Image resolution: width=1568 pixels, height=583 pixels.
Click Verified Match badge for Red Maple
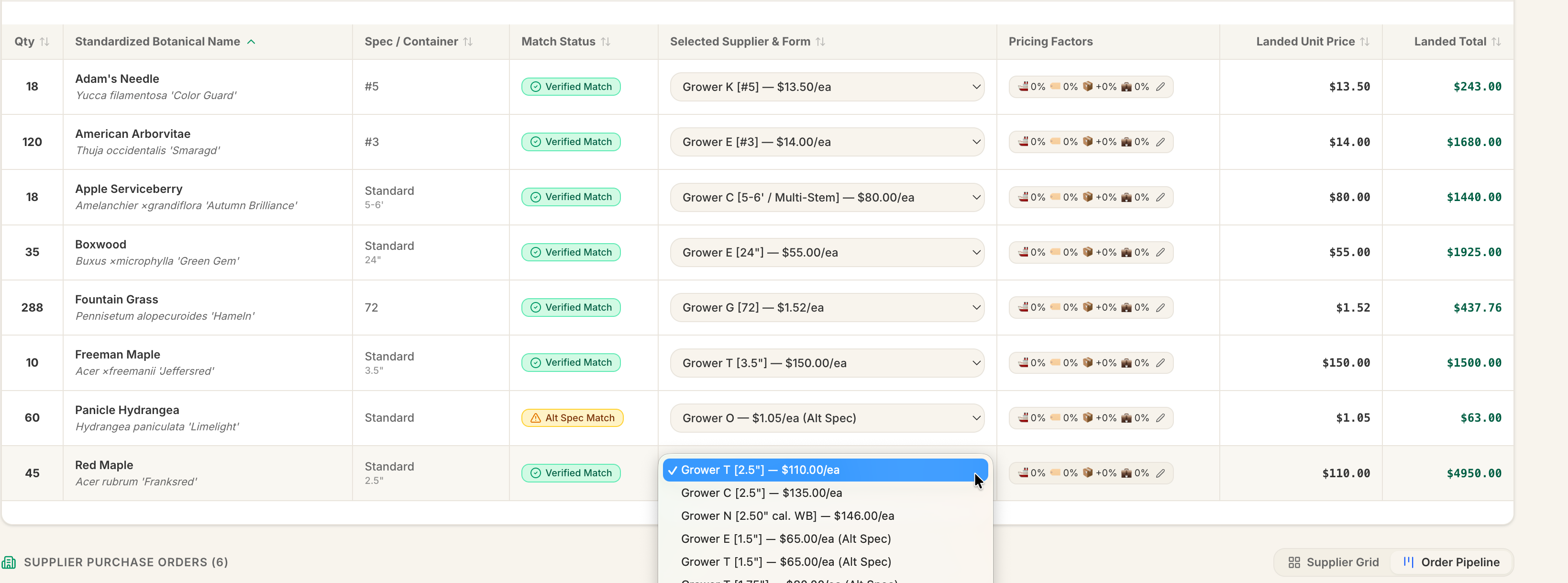coord(571,473)
